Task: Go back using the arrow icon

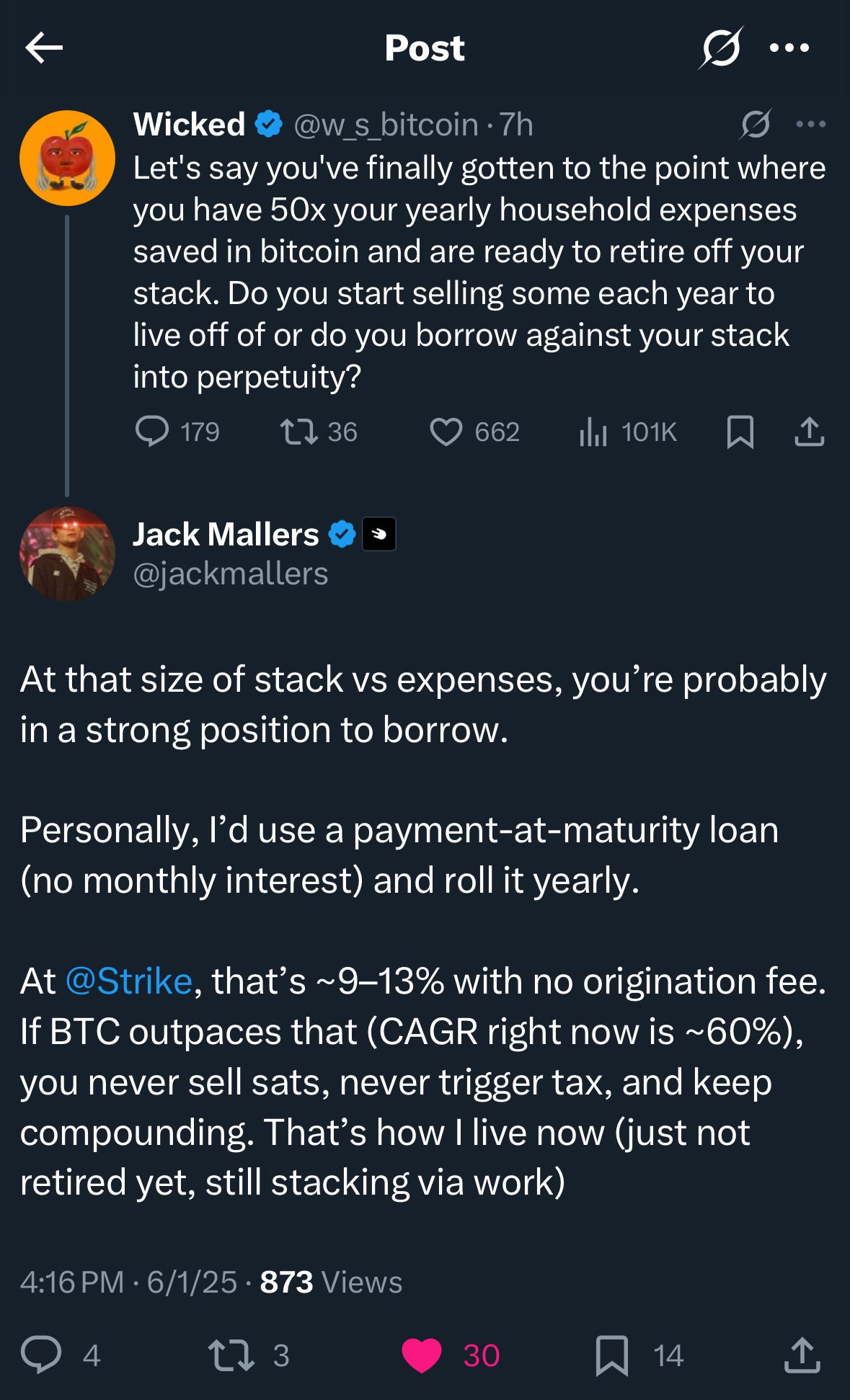Action: tap(44, 48)
